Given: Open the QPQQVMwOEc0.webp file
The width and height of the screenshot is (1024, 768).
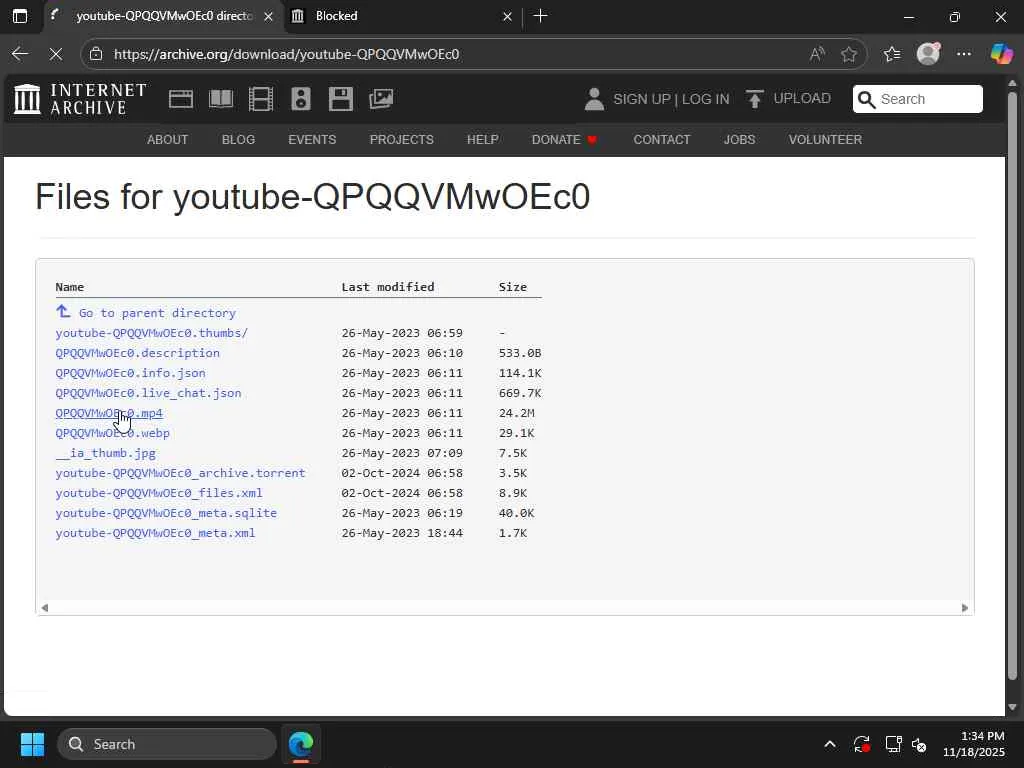Looking at the screenshot, I should (112, 433).
